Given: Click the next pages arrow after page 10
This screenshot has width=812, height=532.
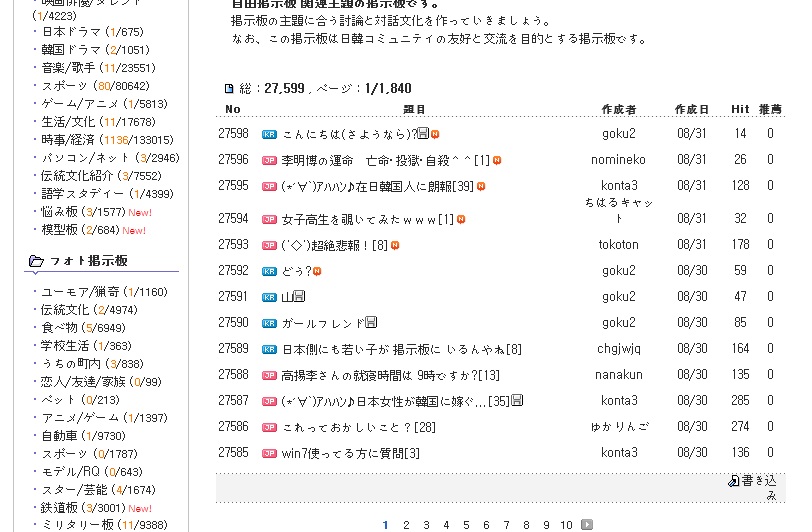Looking at the screenshot, I should (x=587, y=524).
